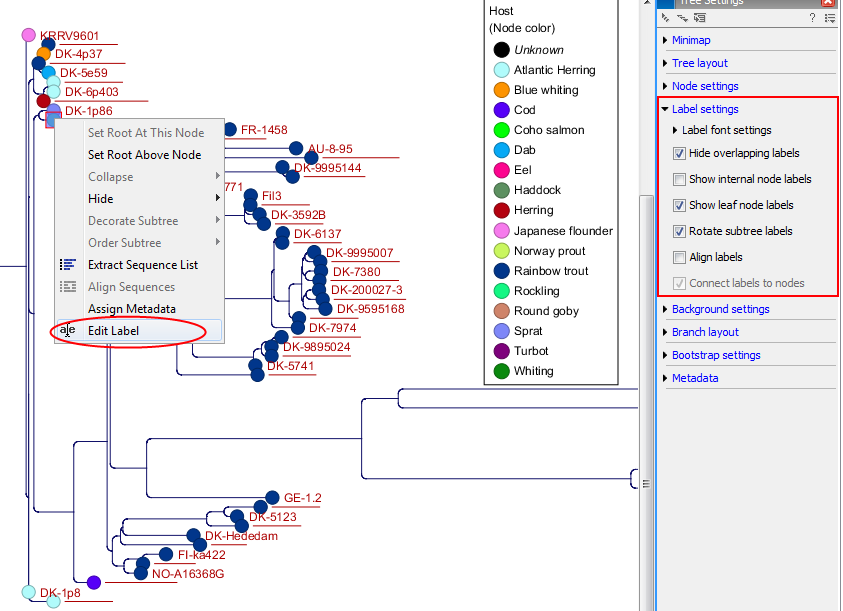
Task: Uncheck Hide overlapping labels
Action: [680, 154]
